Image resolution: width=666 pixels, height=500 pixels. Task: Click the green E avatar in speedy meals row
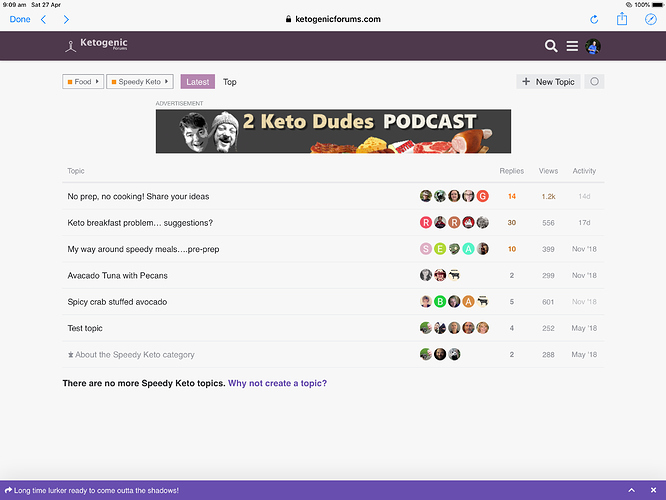(x=440, y=249)
